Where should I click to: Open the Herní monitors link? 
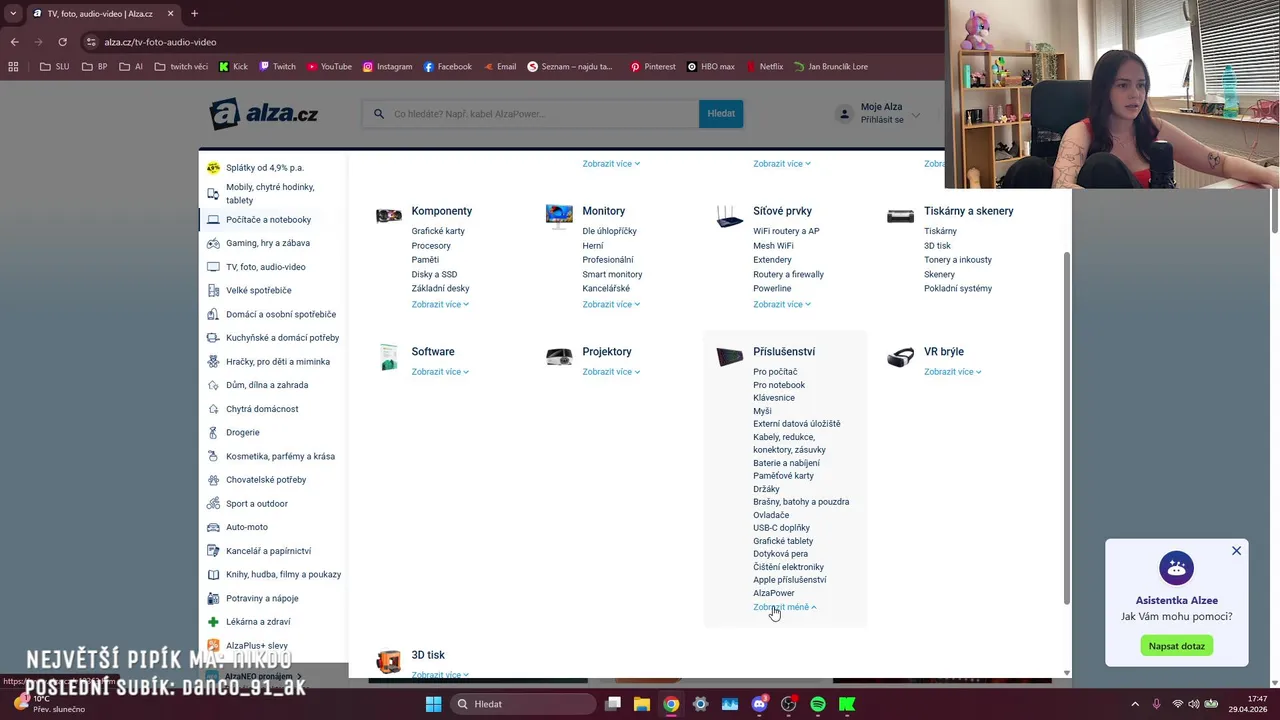point(593,246)
